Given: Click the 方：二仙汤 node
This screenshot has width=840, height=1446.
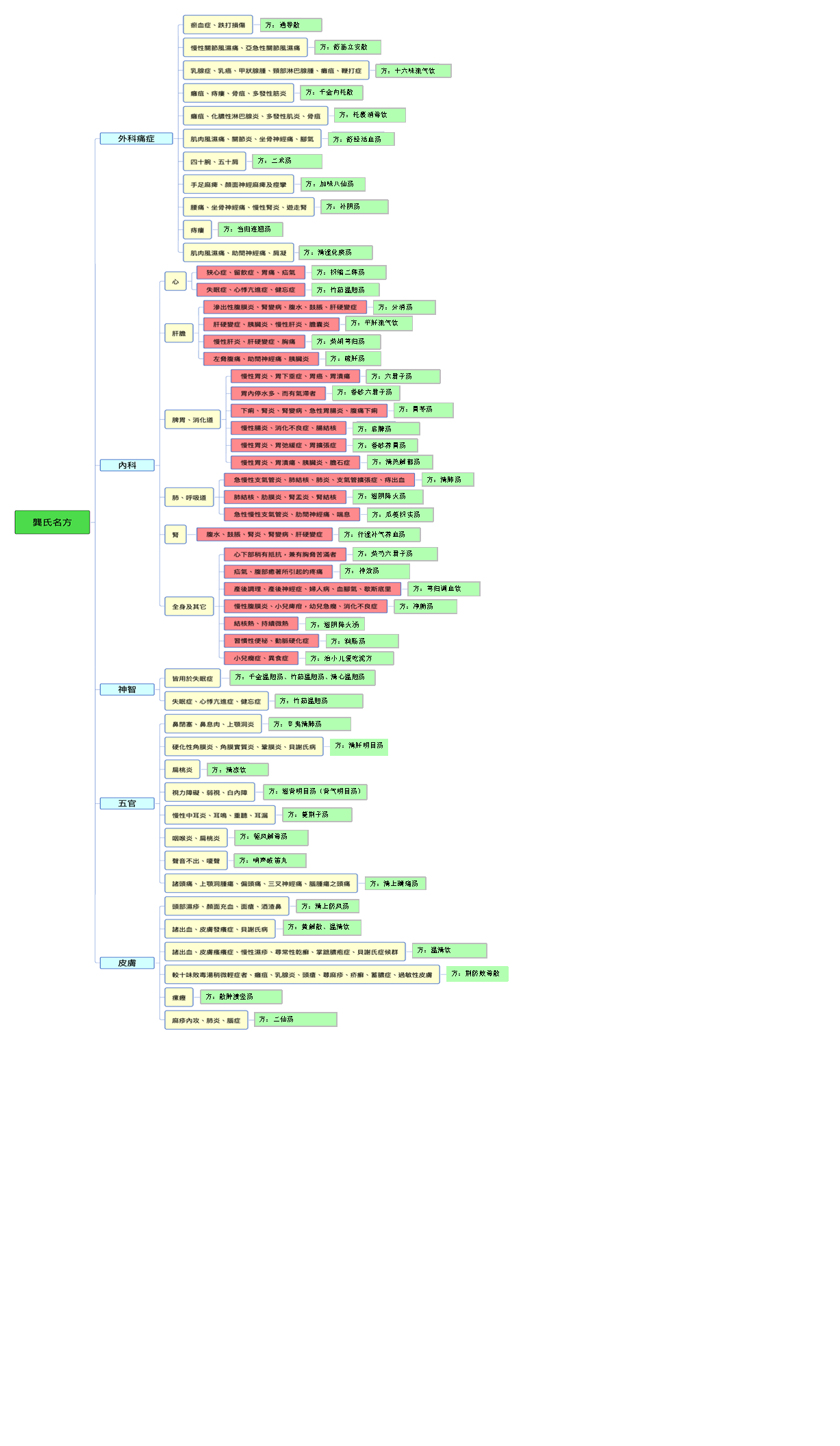Looking at the screenshot, I should pos(295,1019).
